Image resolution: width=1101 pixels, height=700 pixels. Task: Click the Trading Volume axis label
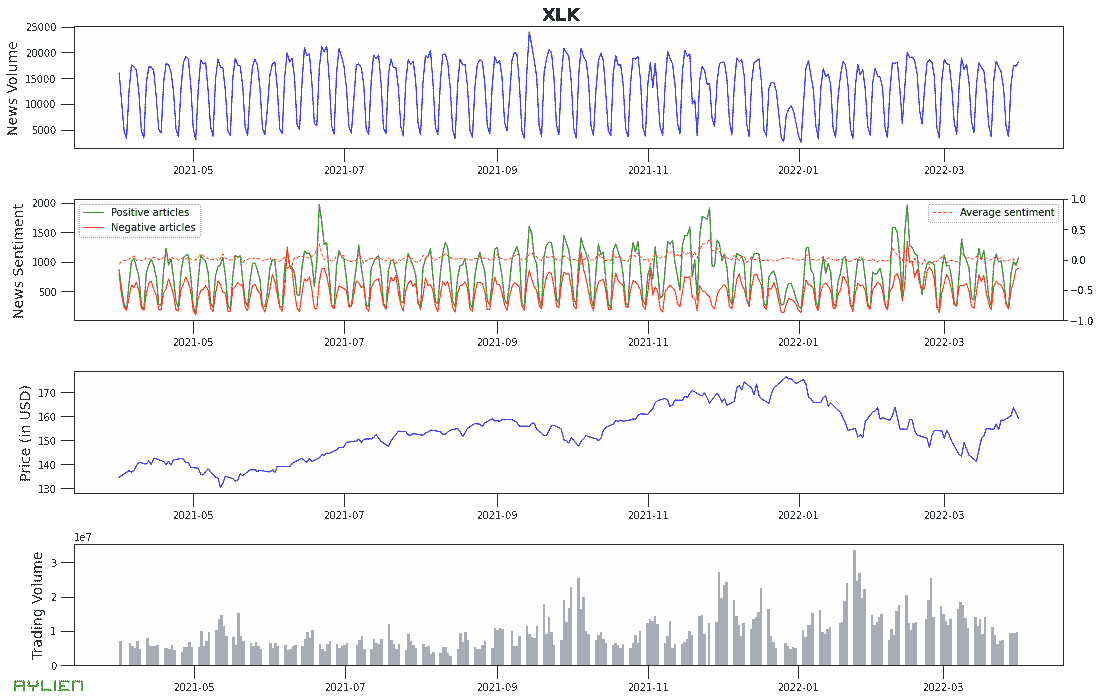click(38, 605)
